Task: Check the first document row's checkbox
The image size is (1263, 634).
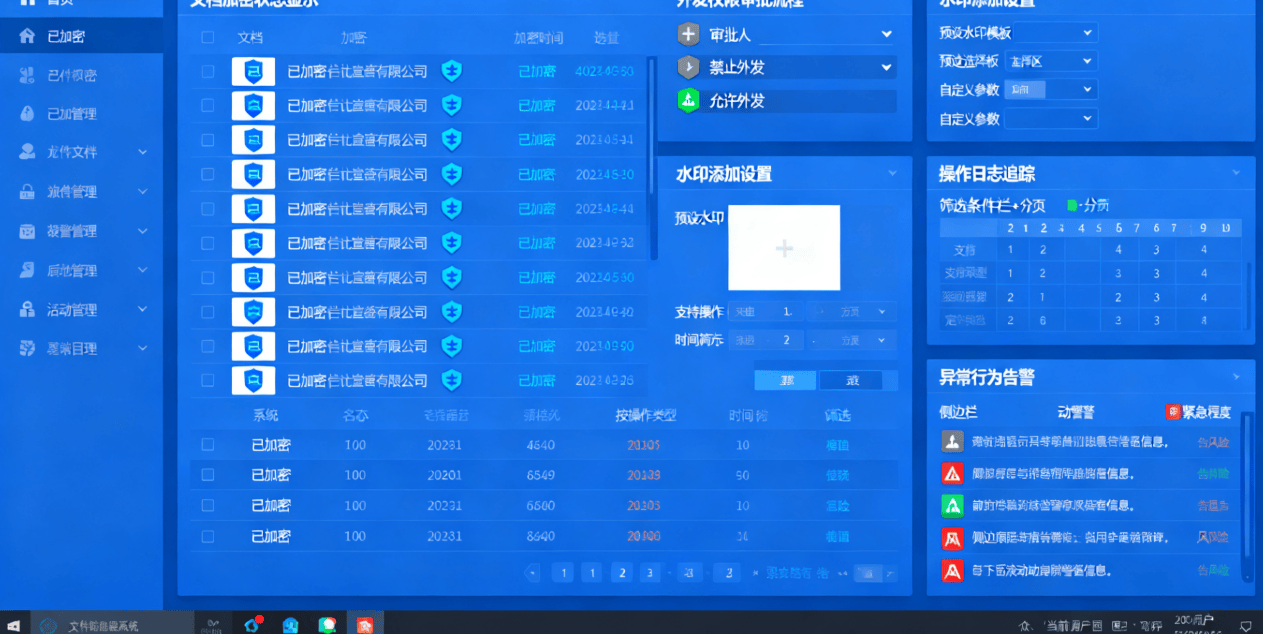Action: pos(208,71)
